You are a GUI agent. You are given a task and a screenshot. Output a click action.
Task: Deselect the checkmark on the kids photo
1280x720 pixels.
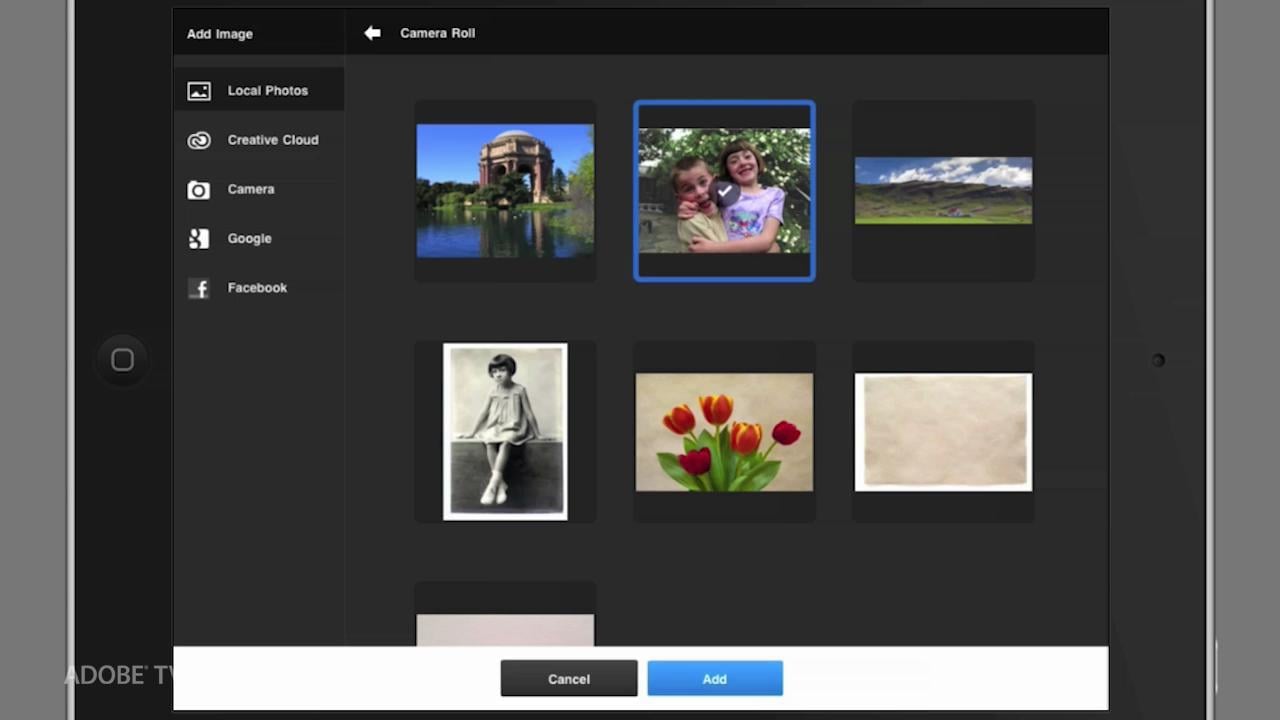(x=727, y=191)
